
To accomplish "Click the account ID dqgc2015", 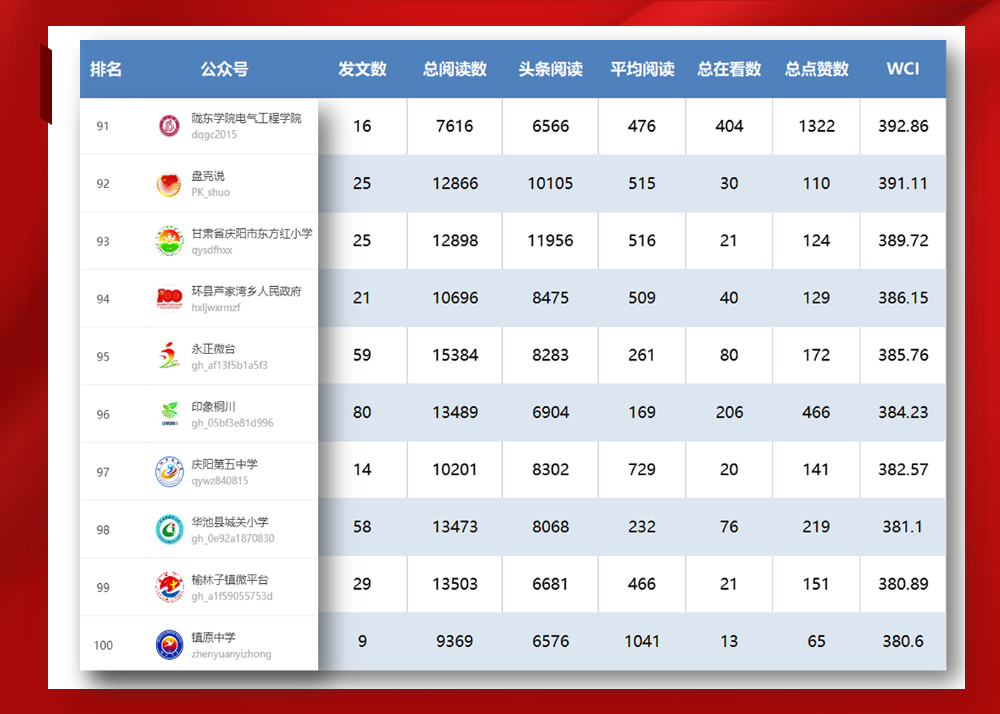I will (214, 135).
